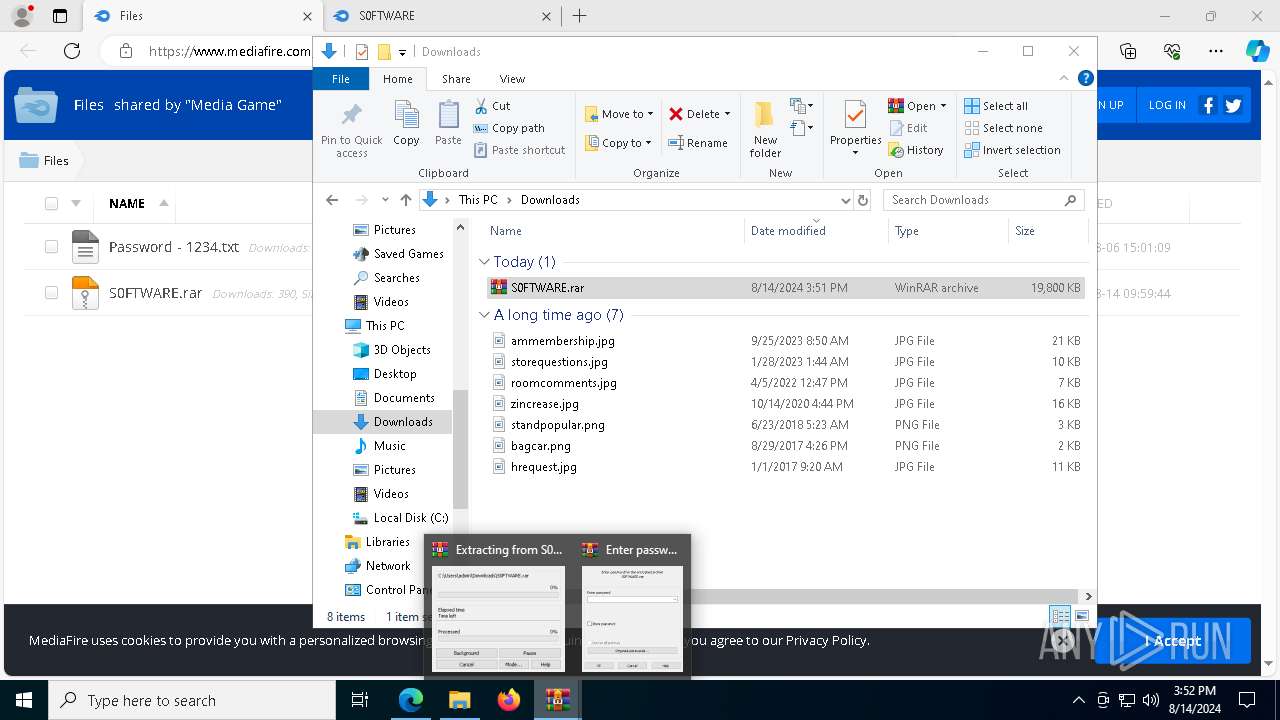Open file History

pyautogui.click(x=915, y=150)
